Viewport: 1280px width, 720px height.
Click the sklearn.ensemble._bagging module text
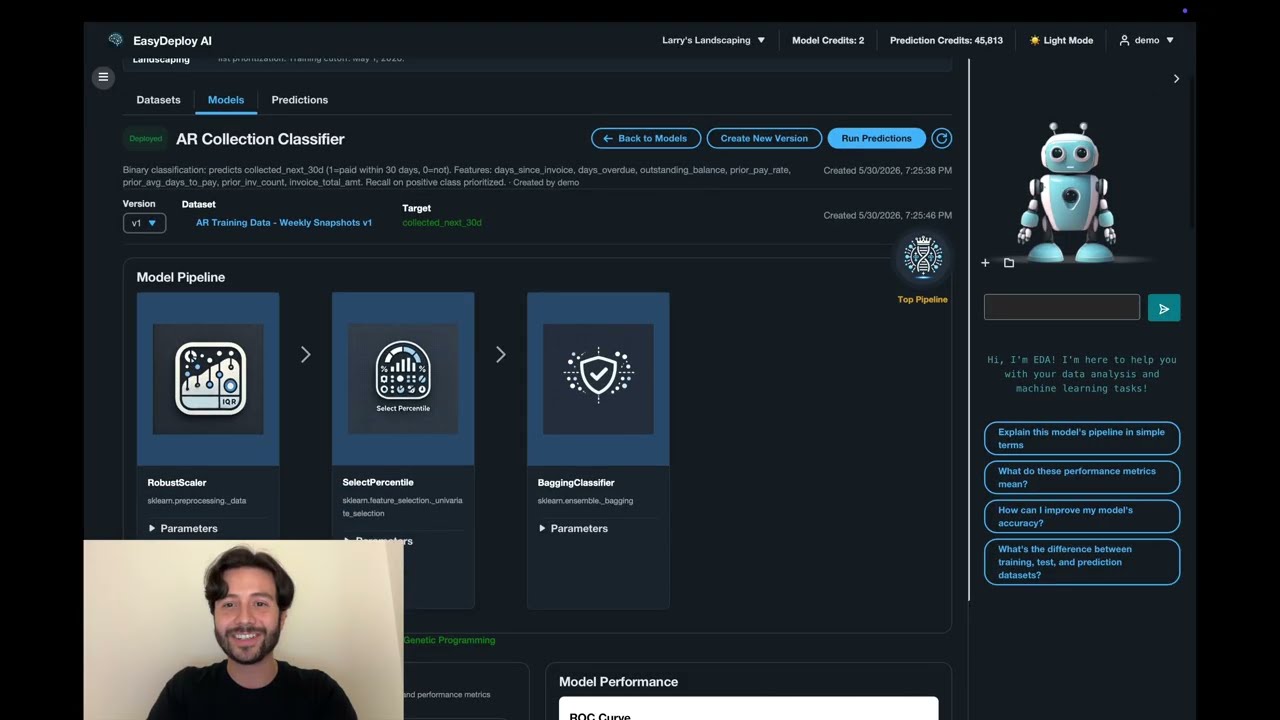586,500
